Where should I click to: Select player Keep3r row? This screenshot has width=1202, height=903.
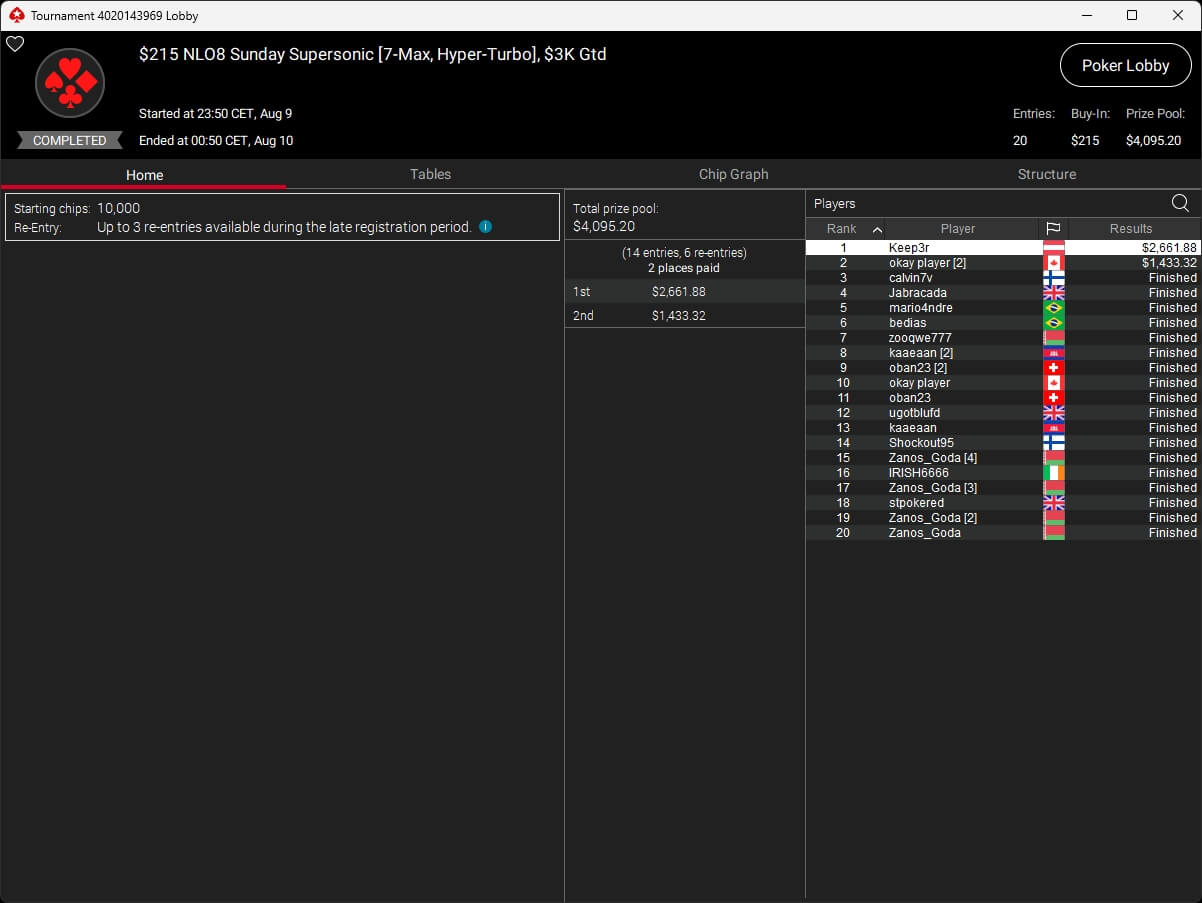point(1002,248)
